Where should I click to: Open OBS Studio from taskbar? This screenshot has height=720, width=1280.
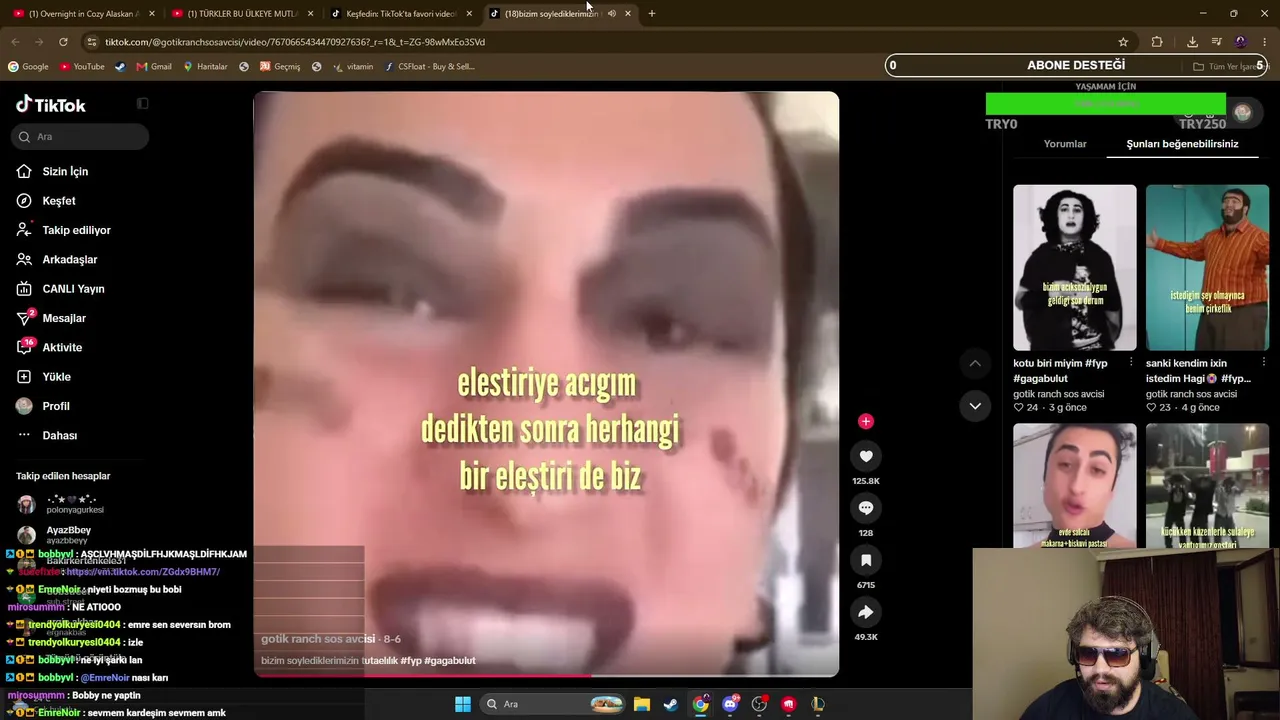pos(759,704)
